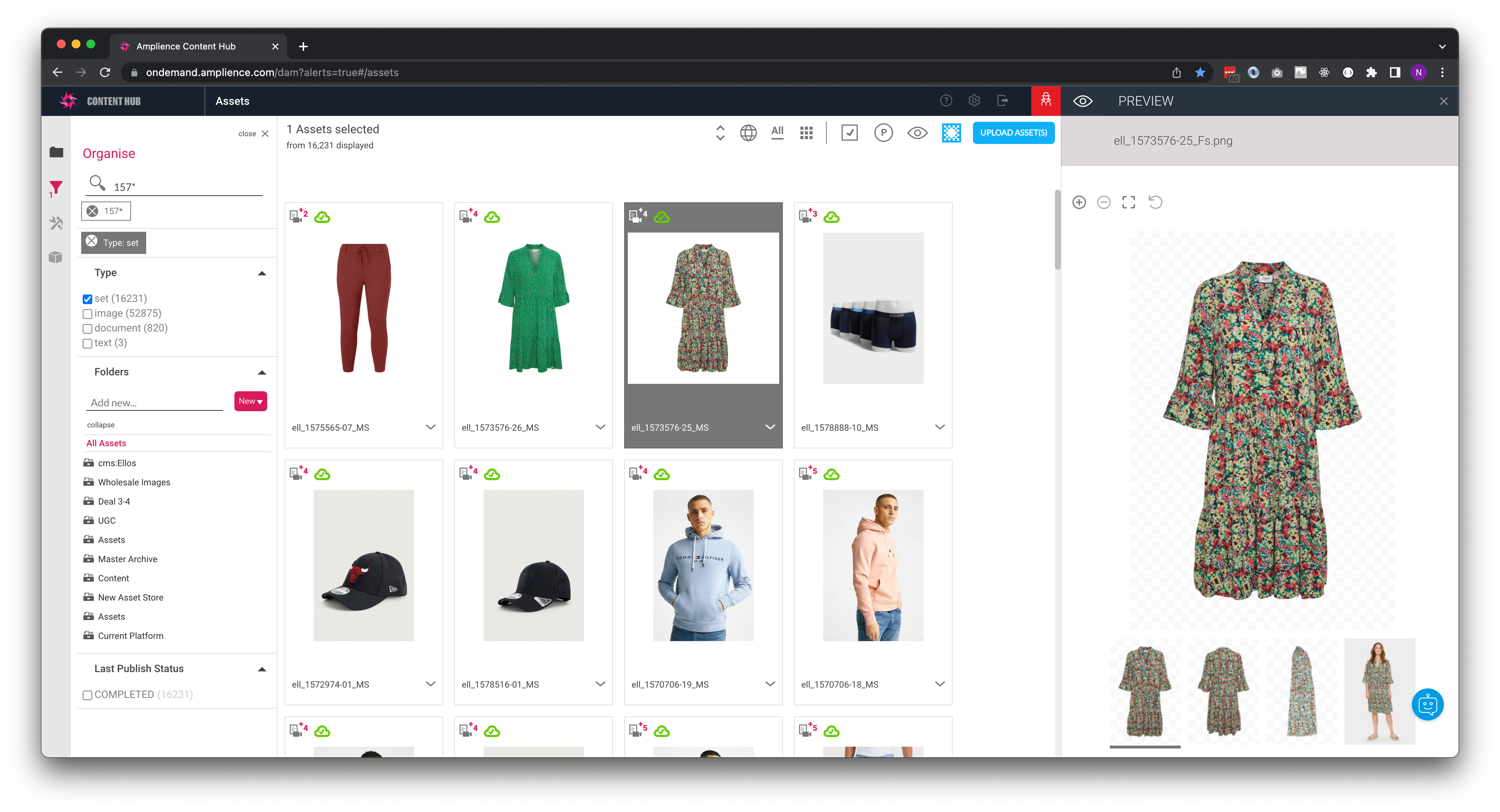Enable the COMPLETED publish status filter
Image resolution: width=1500 pixels, height=812 pixels.
point(87,694)
